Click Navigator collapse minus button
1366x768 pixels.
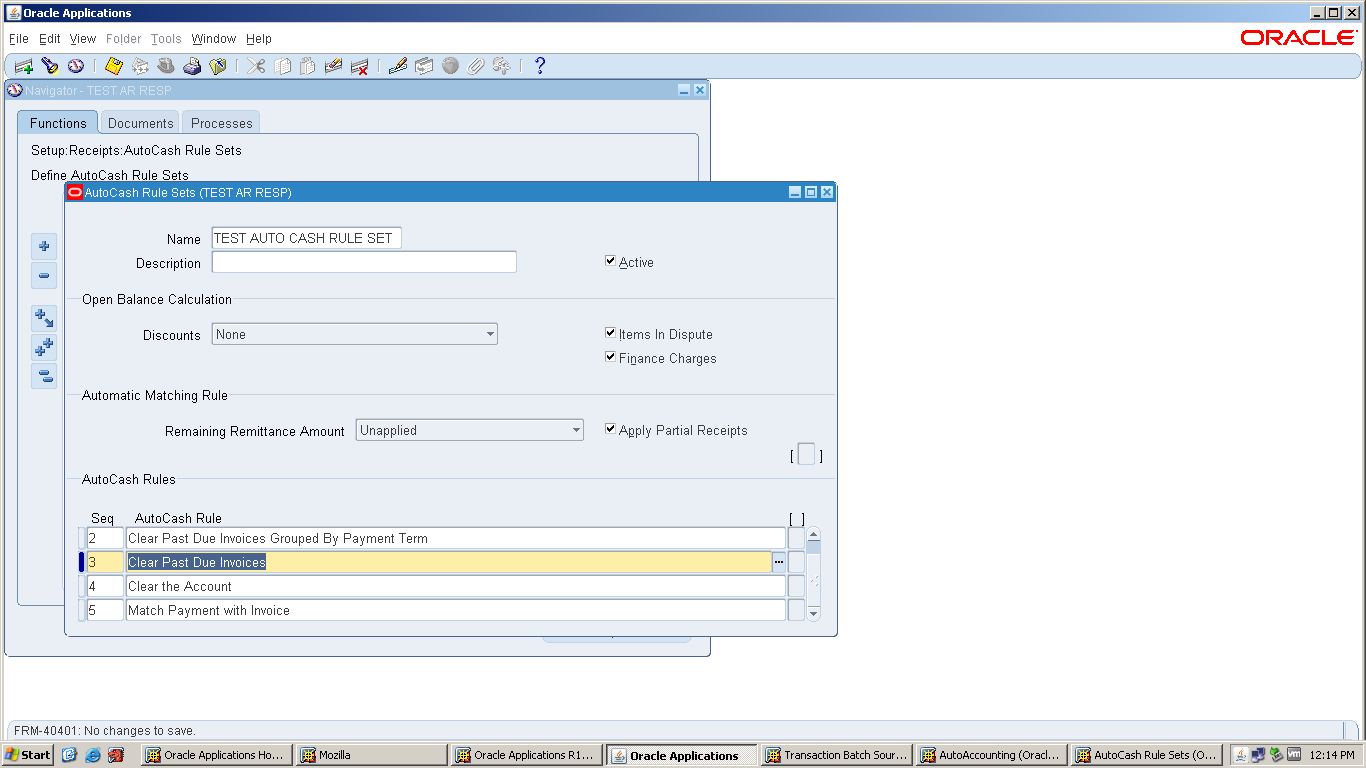click(44, 276)
